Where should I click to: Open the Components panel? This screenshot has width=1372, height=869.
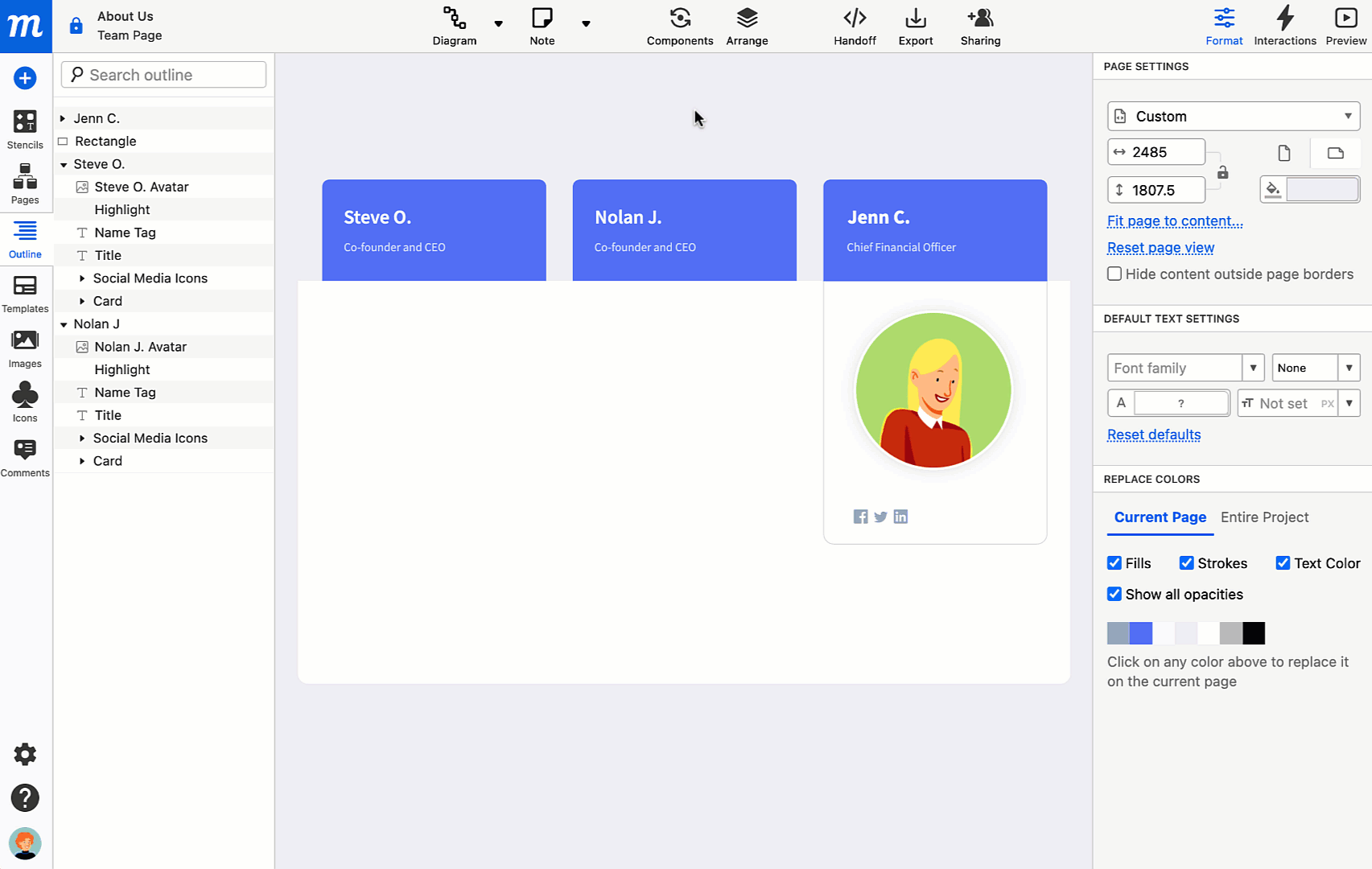tap(679, 24)
